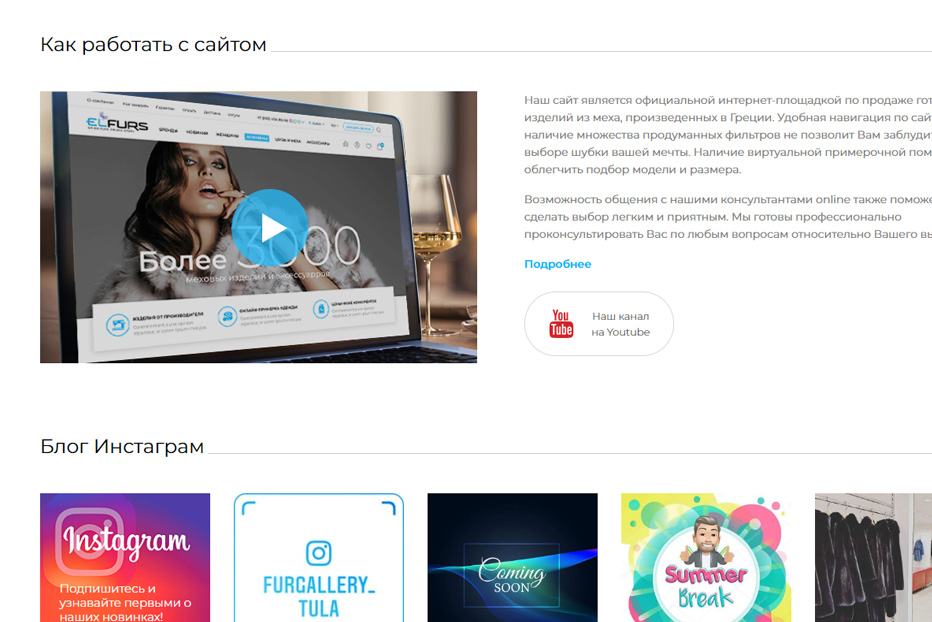Open the Summer Break post thumbnail
Viewport: 932px width, 622px height.
pyautogui.click(x=706, y=557)
